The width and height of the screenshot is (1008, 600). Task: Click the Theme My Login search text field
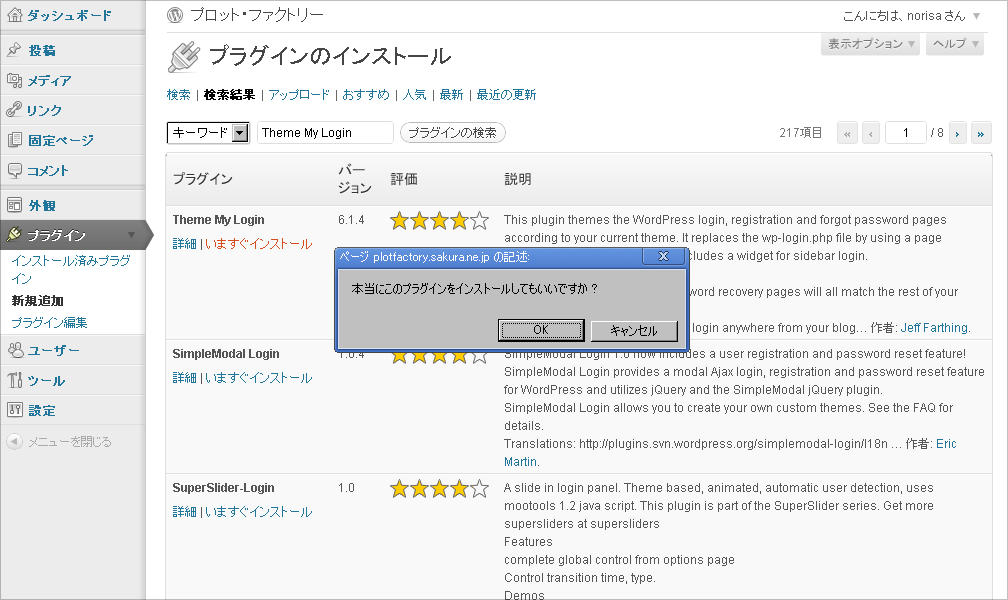(x=325, y=132)
